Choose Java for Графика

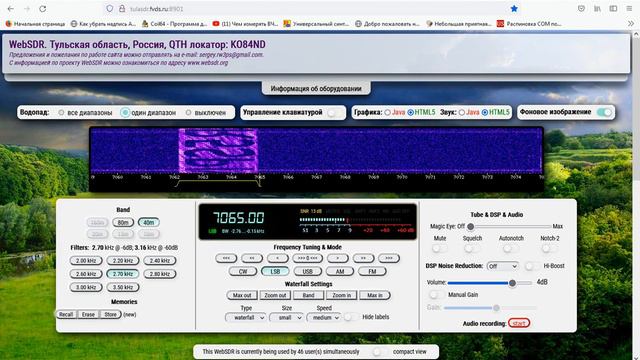387,112
